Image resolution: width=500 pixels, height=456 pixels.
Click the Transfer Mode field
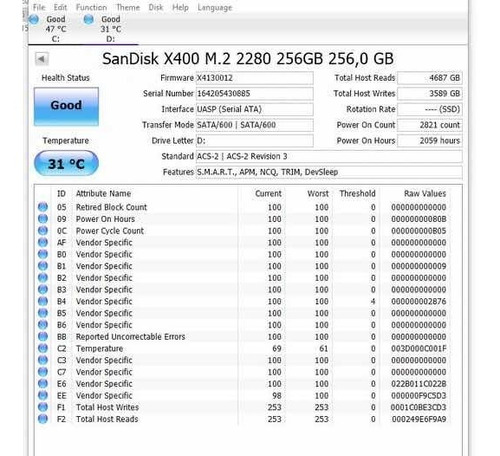[254, 125]
